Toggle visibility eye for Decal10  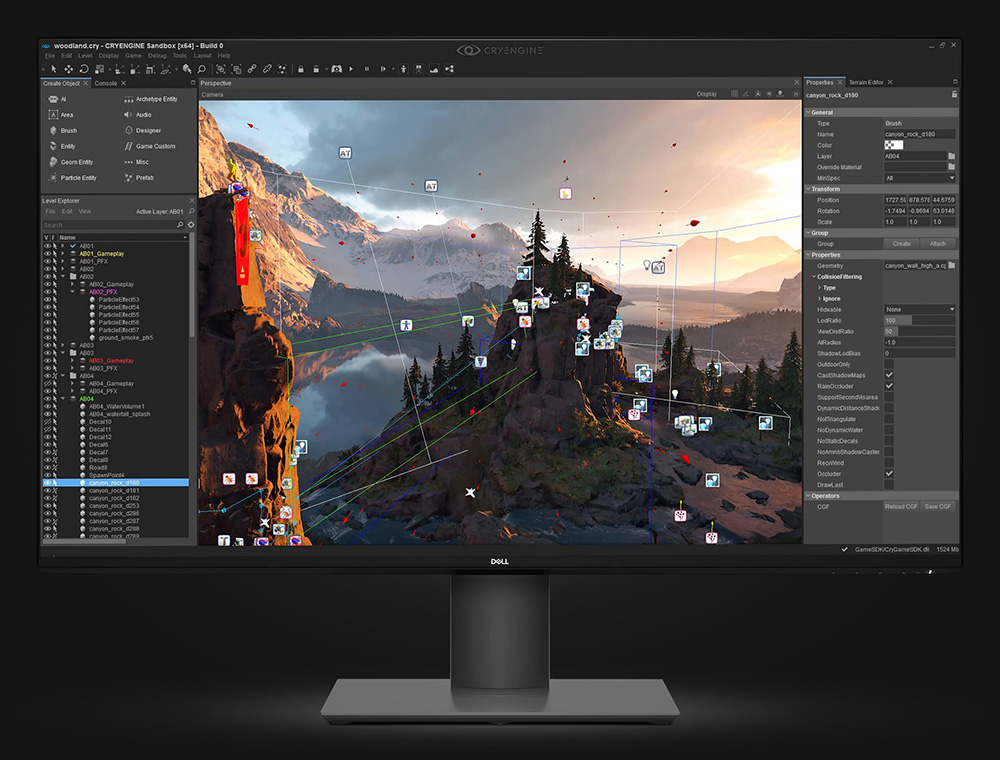47,422
